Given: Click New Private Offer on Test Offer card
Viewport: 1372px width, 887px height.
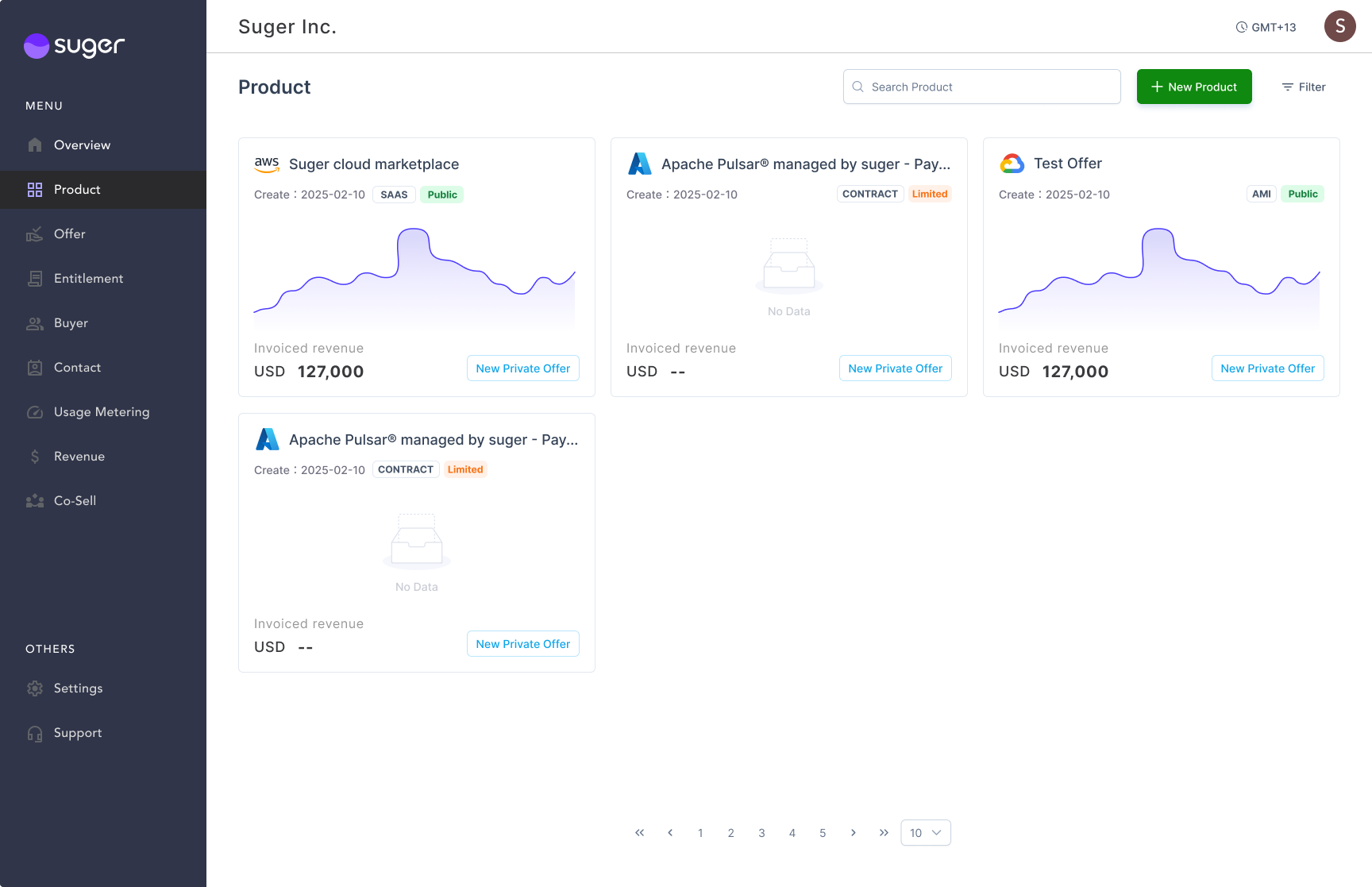Looking at the screenshot, I should [x=1267, y=368].
